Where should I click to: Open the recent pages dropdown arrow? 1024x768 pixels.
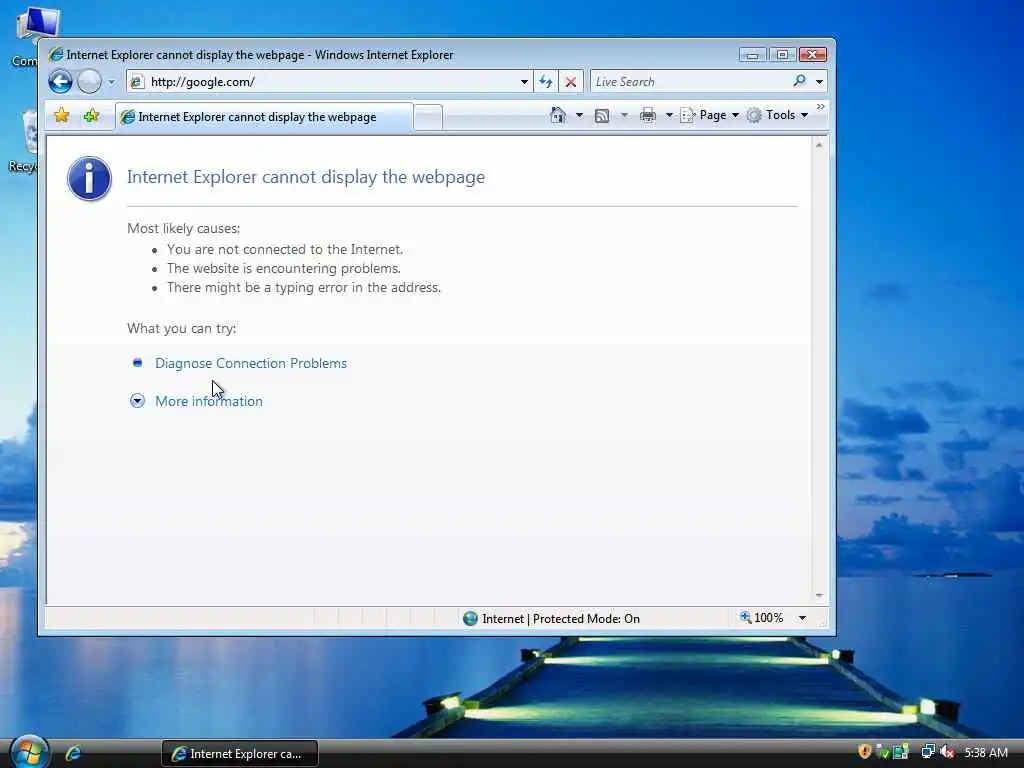pyautogui.click(x=112, y=82)
